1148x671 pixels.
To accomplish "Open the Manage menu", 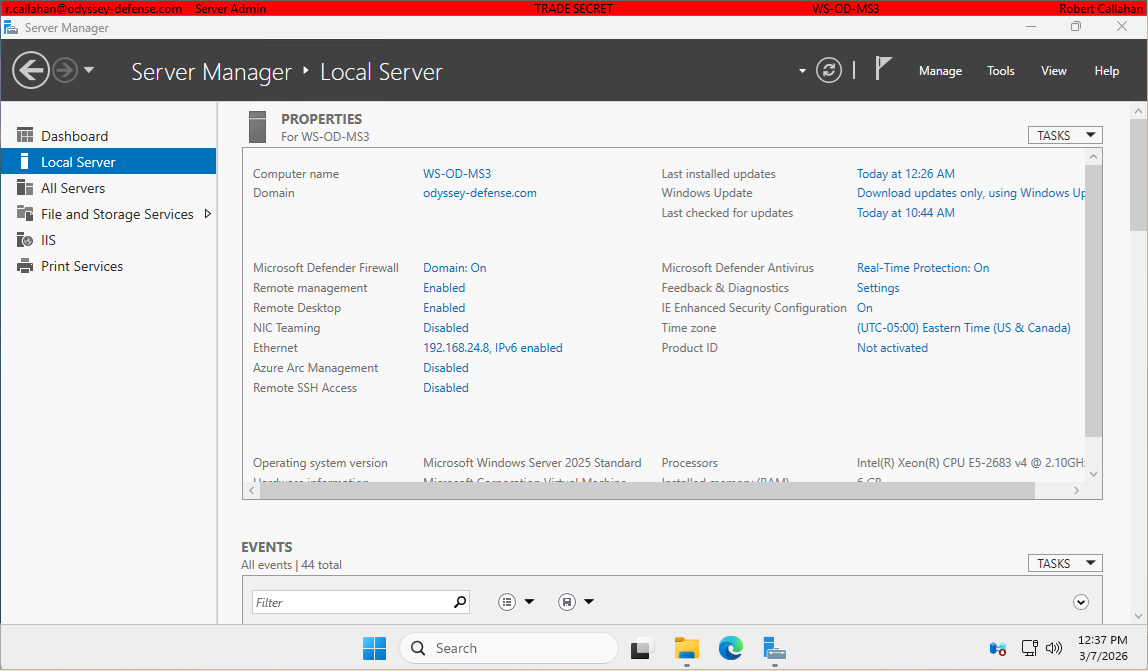I will 940,70.
